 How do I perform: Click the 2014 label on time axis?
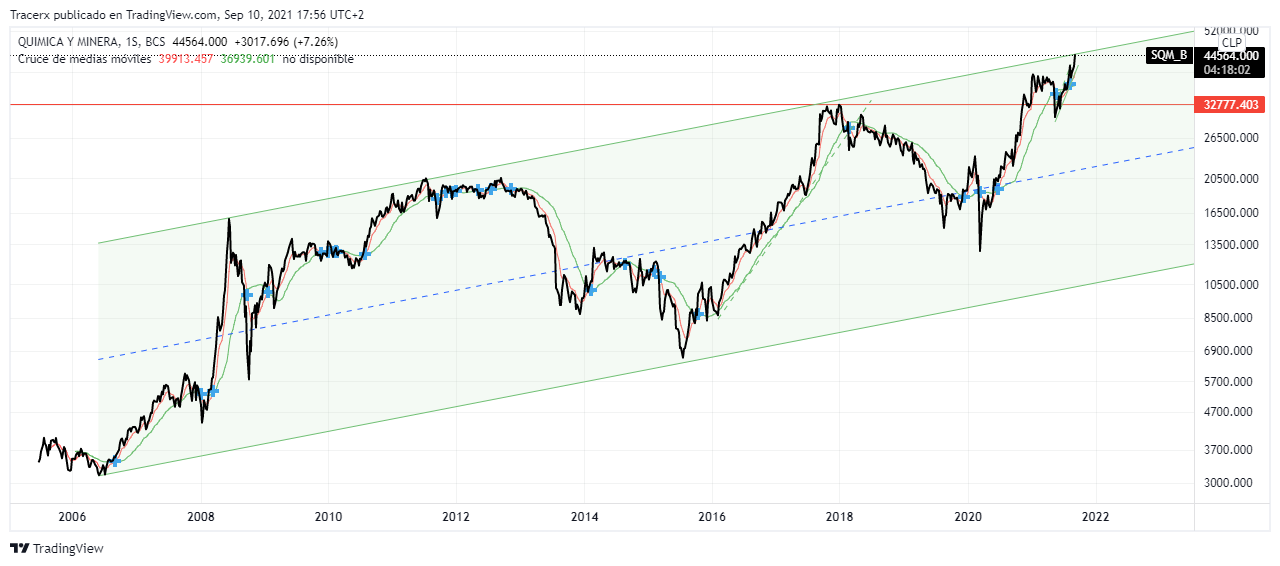(x=584, y=517)
